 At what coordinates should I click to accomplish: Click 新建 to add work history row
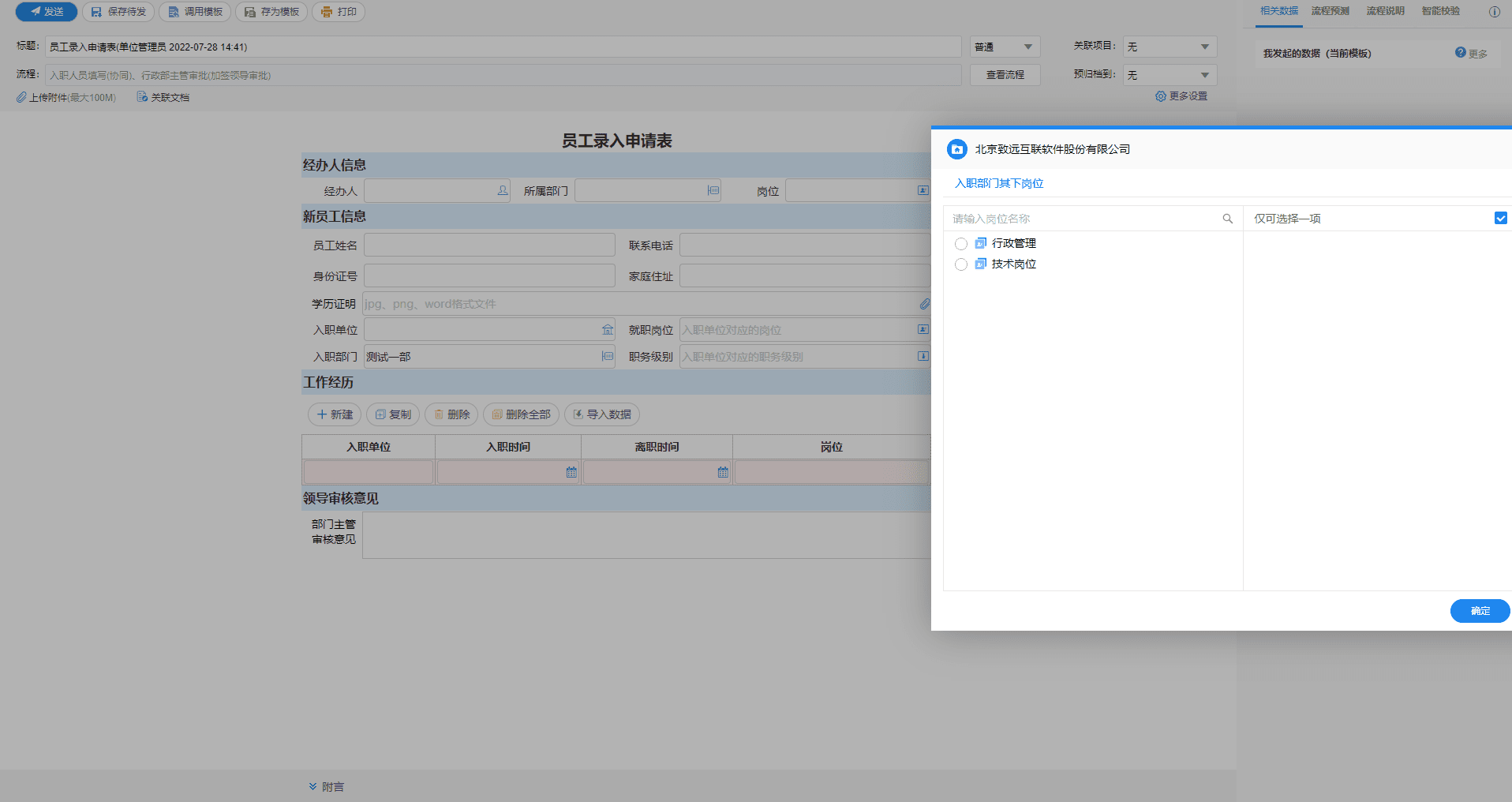(335, 414)
